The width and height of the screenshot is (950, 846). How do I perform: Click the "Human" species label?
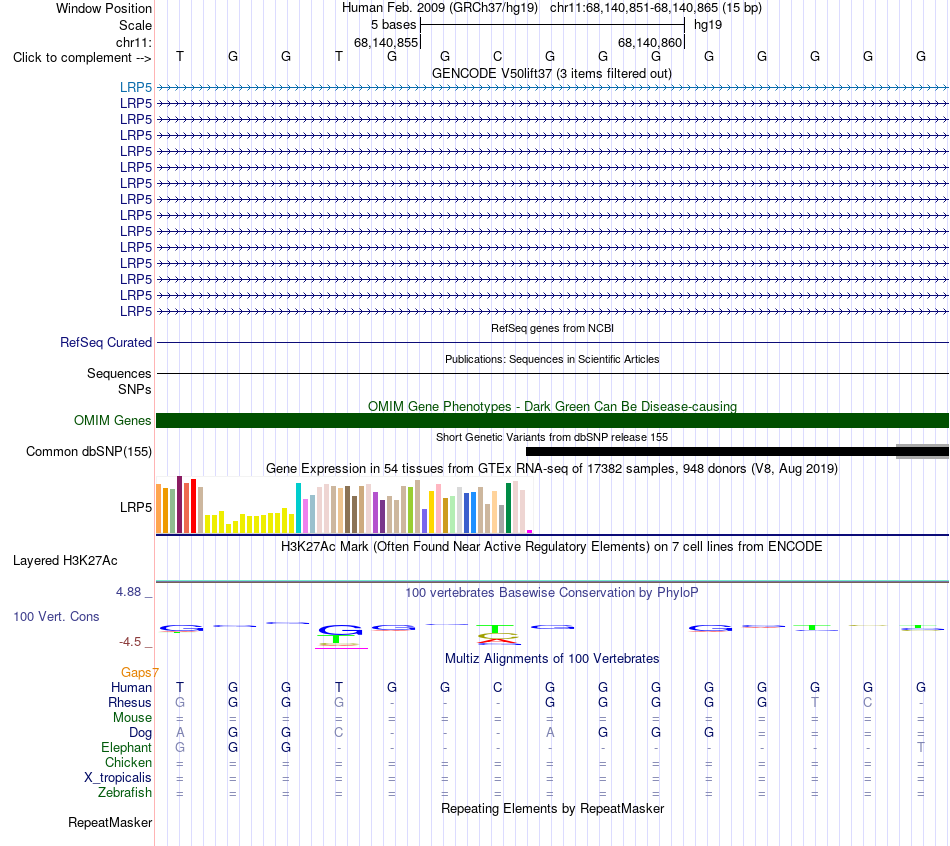tap(131, 687)
